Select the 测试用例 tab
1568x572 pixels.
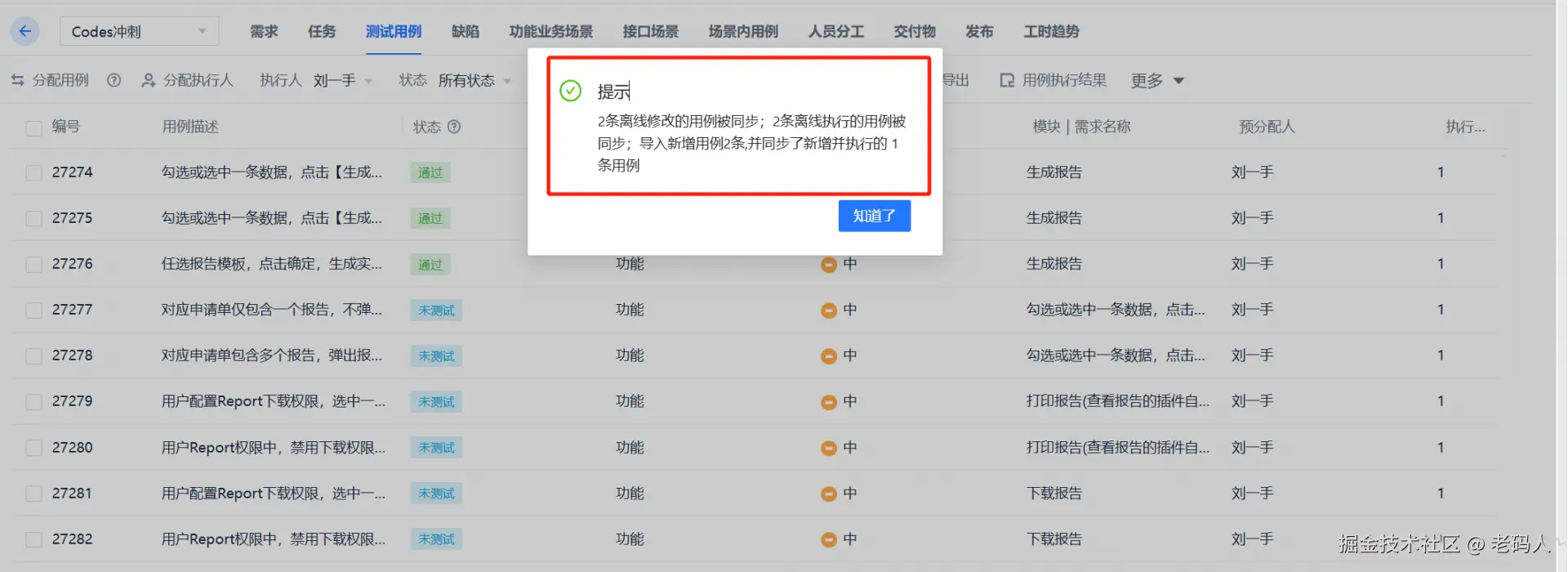tap(394, 31)
